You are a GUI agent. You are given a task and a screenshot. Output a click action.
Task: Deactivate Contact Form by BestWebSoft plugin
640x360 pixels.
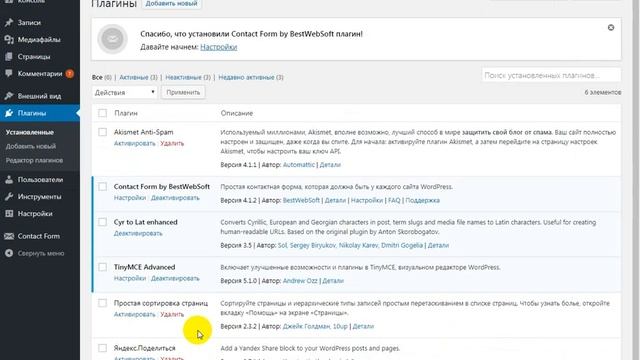[175, 198]
